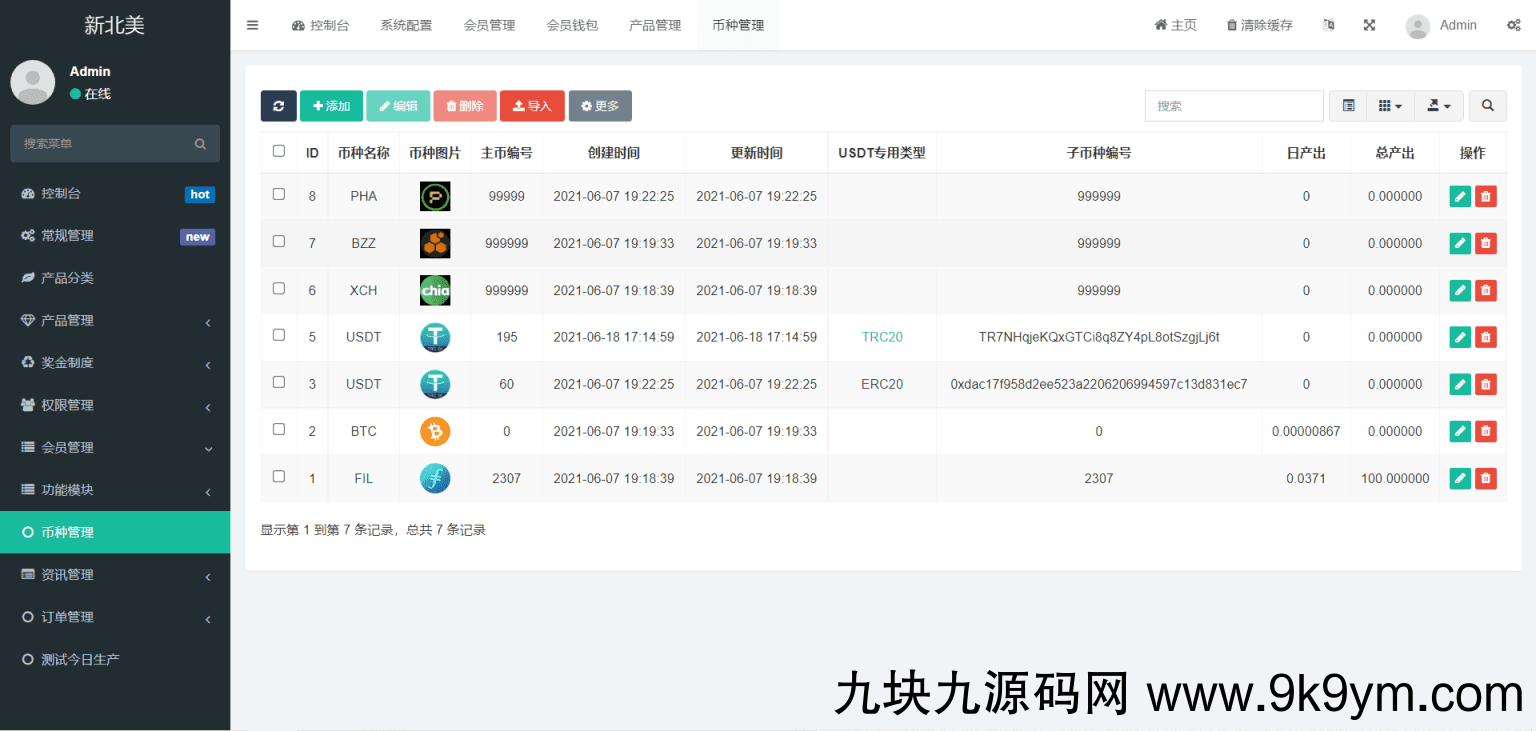This screenshot has height=731, width=1536.
Task: Click the table search magnifier icon button
Action: [x=1487, y=106]
